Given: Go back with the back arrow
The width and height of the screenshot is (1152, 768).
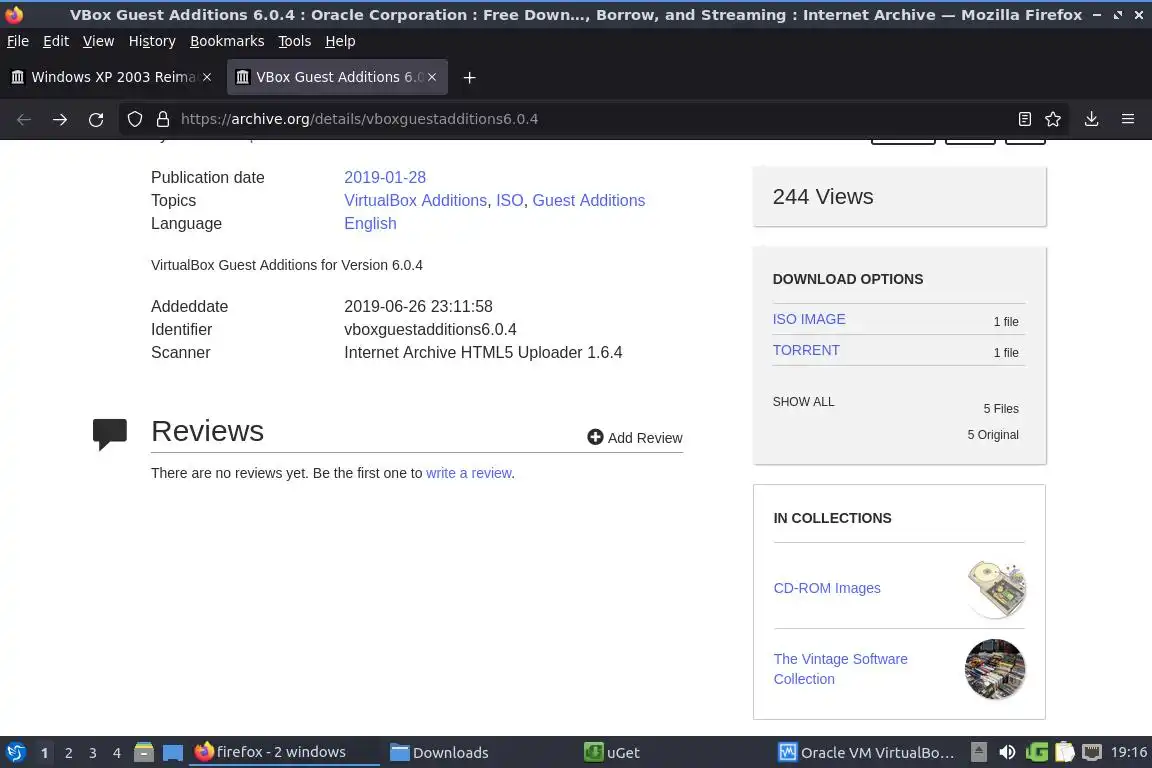Looking at the screenshot, I should click(x=24, y=119).
